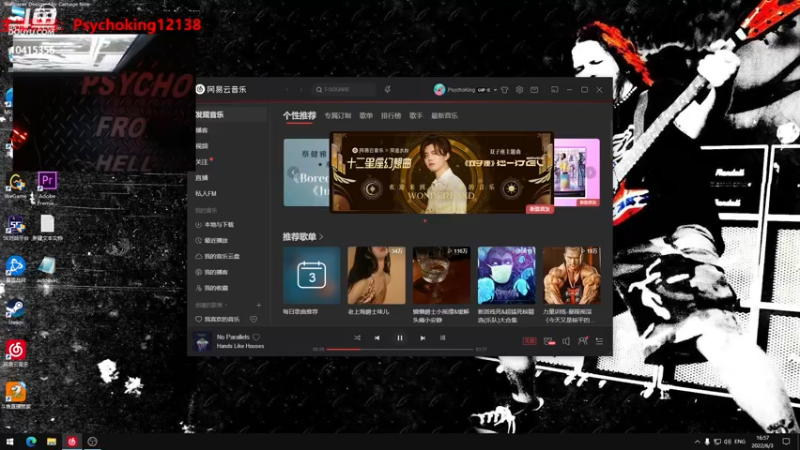
Task: Create a new playlist with plus
Action: click(259, 305)
